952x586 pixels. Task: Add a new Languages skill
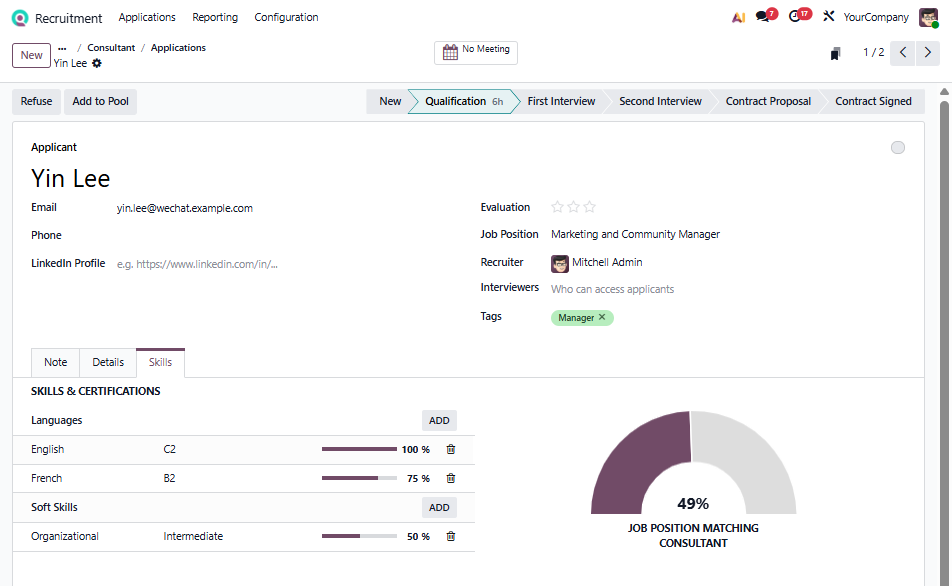pos(439,421)
